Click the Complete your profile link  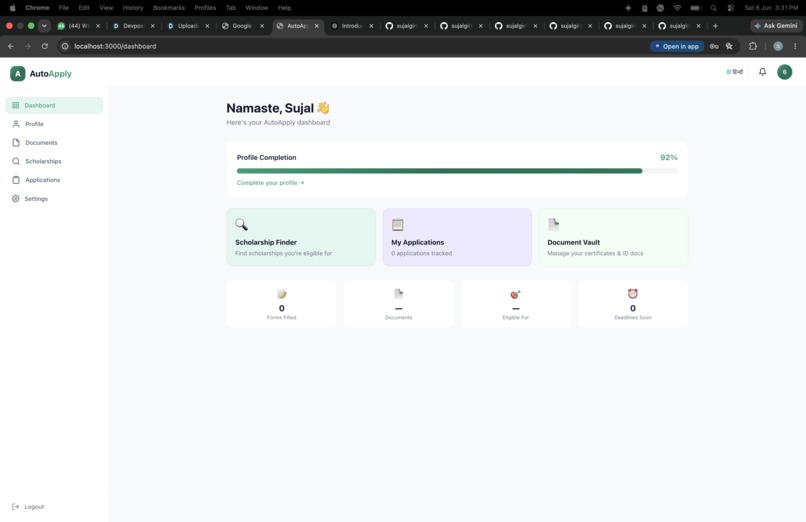(x=270, y=183)
